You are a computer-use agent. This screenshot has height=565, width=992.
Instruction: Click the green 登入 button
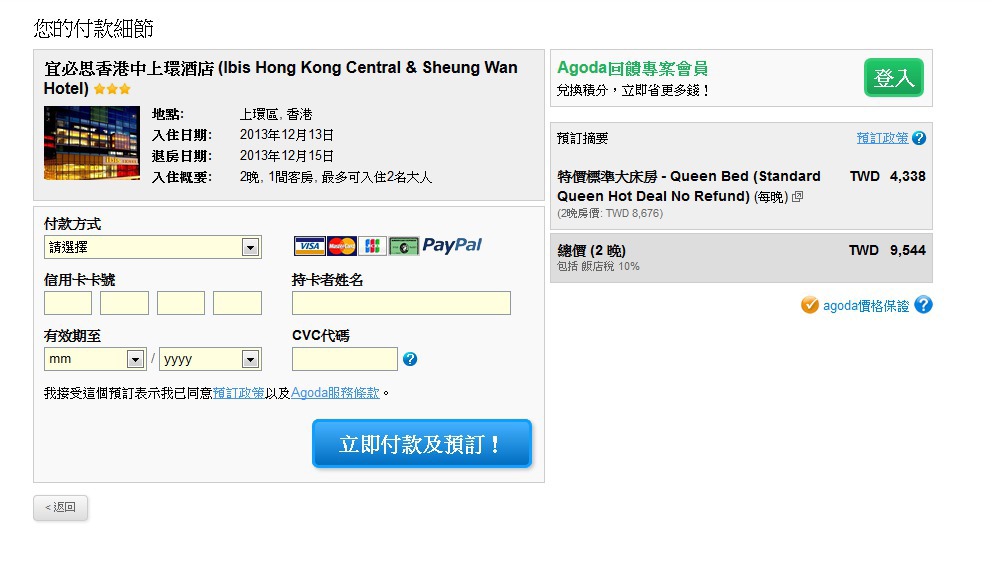(894, 78)
